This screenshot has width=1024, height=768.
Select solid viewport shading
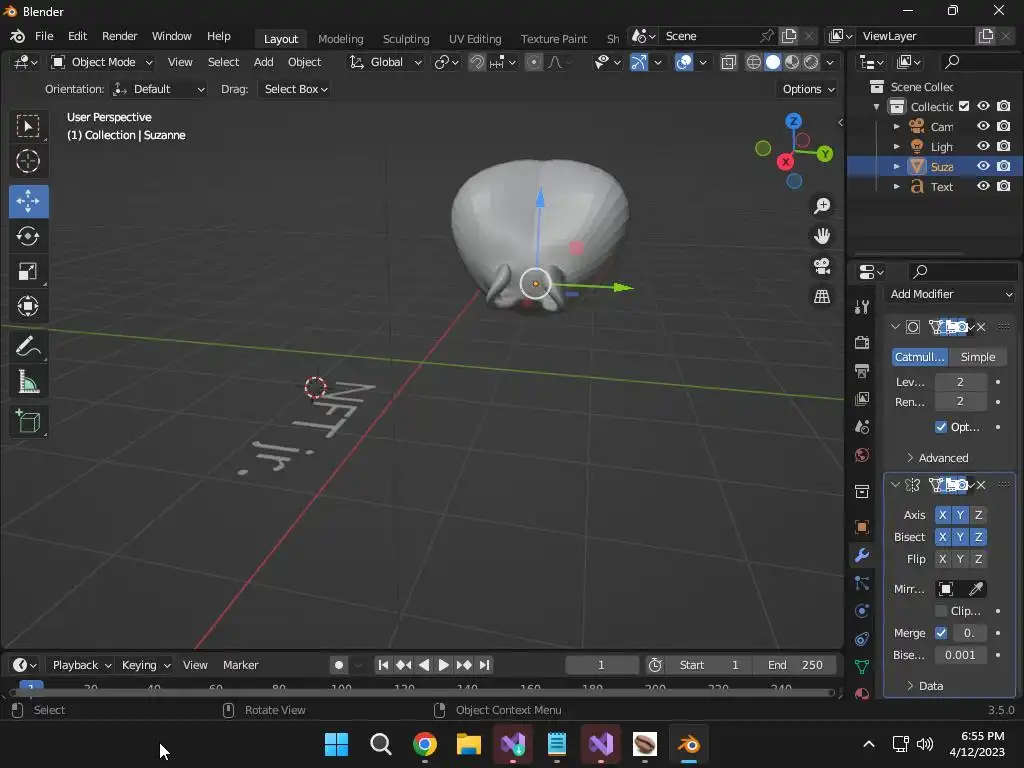pos(773,62)
